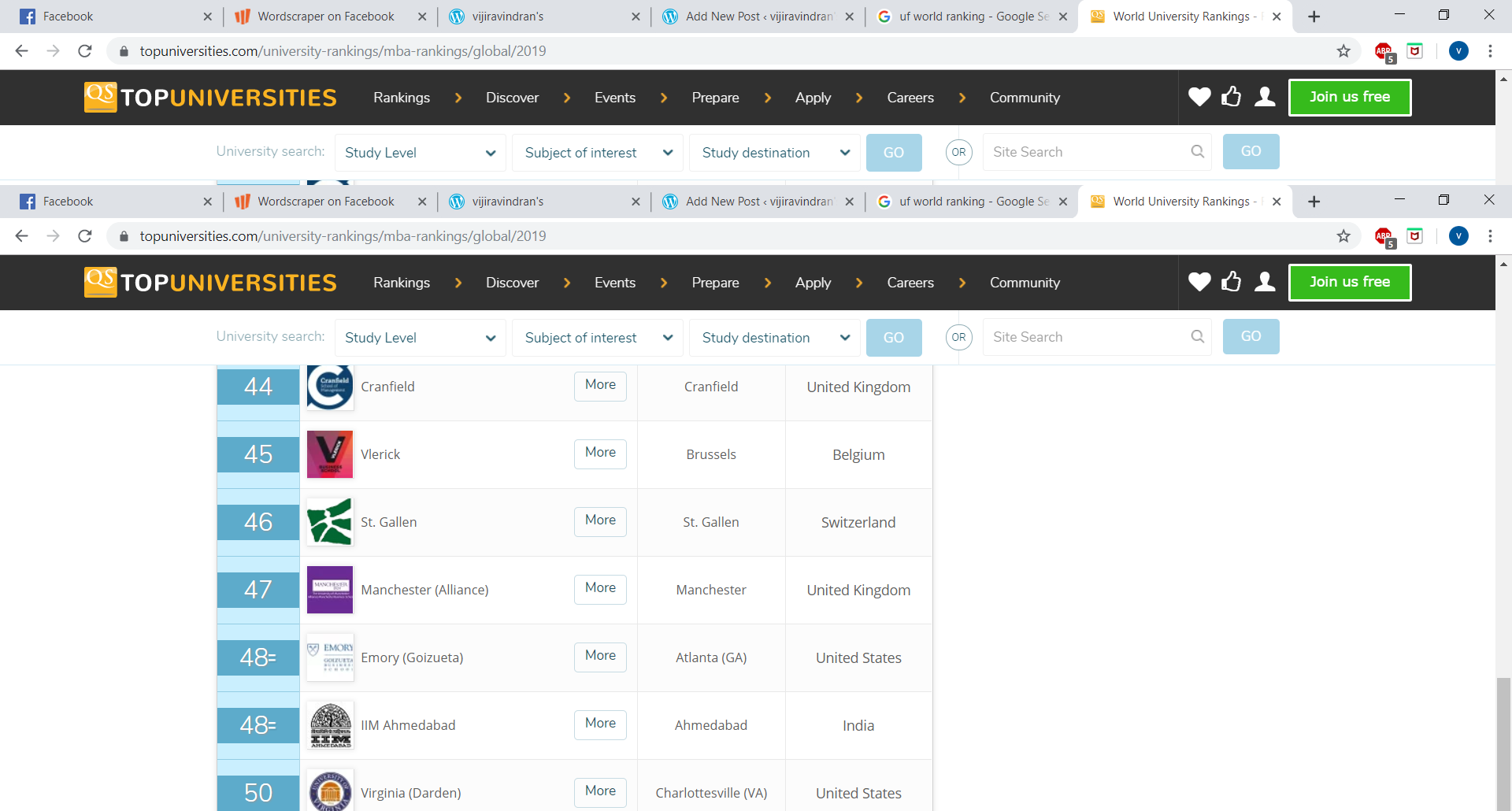Screen dimensions: 1512x811
Task: Expand the topmost Subject of interest dropdown
Action: (x=598, y=153)
